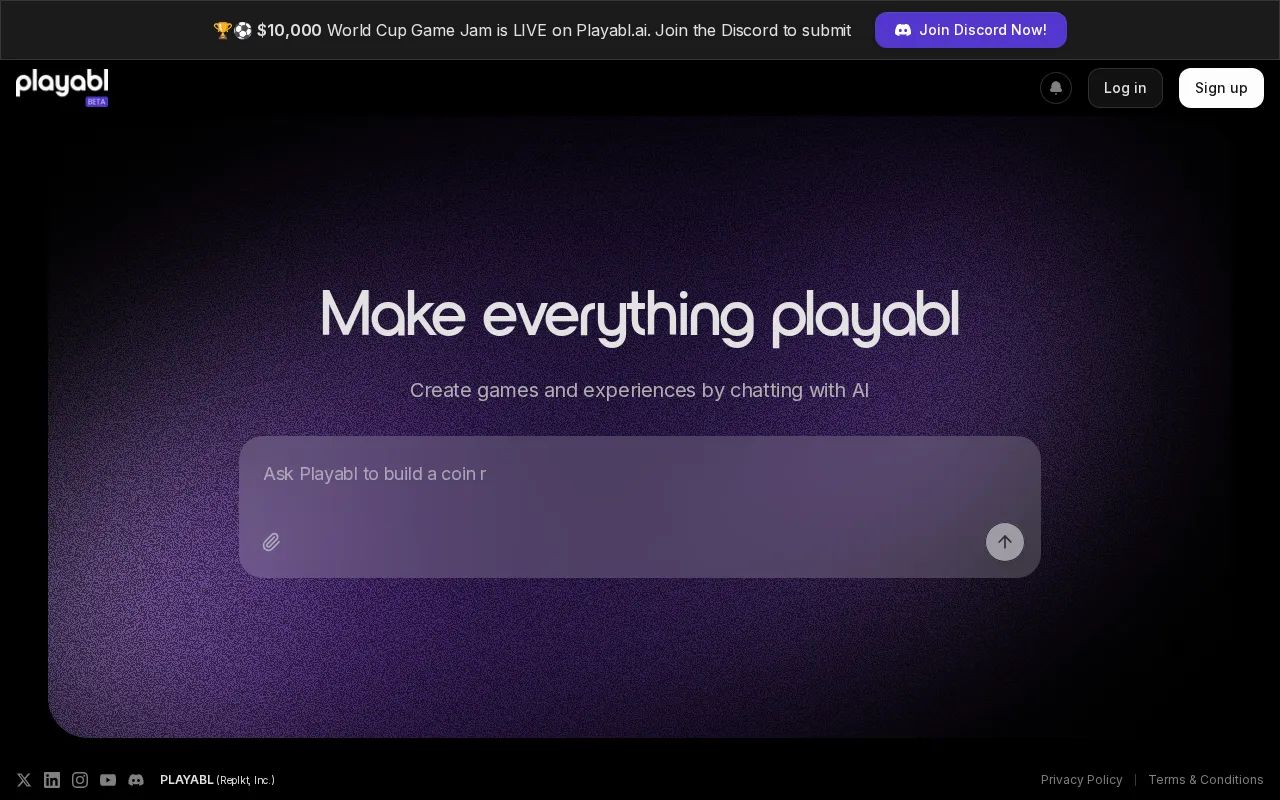Open notifications bell icon
The width and height of the screenshot is (1280, 800).
pyautogui.click(x=1056, y=88)
